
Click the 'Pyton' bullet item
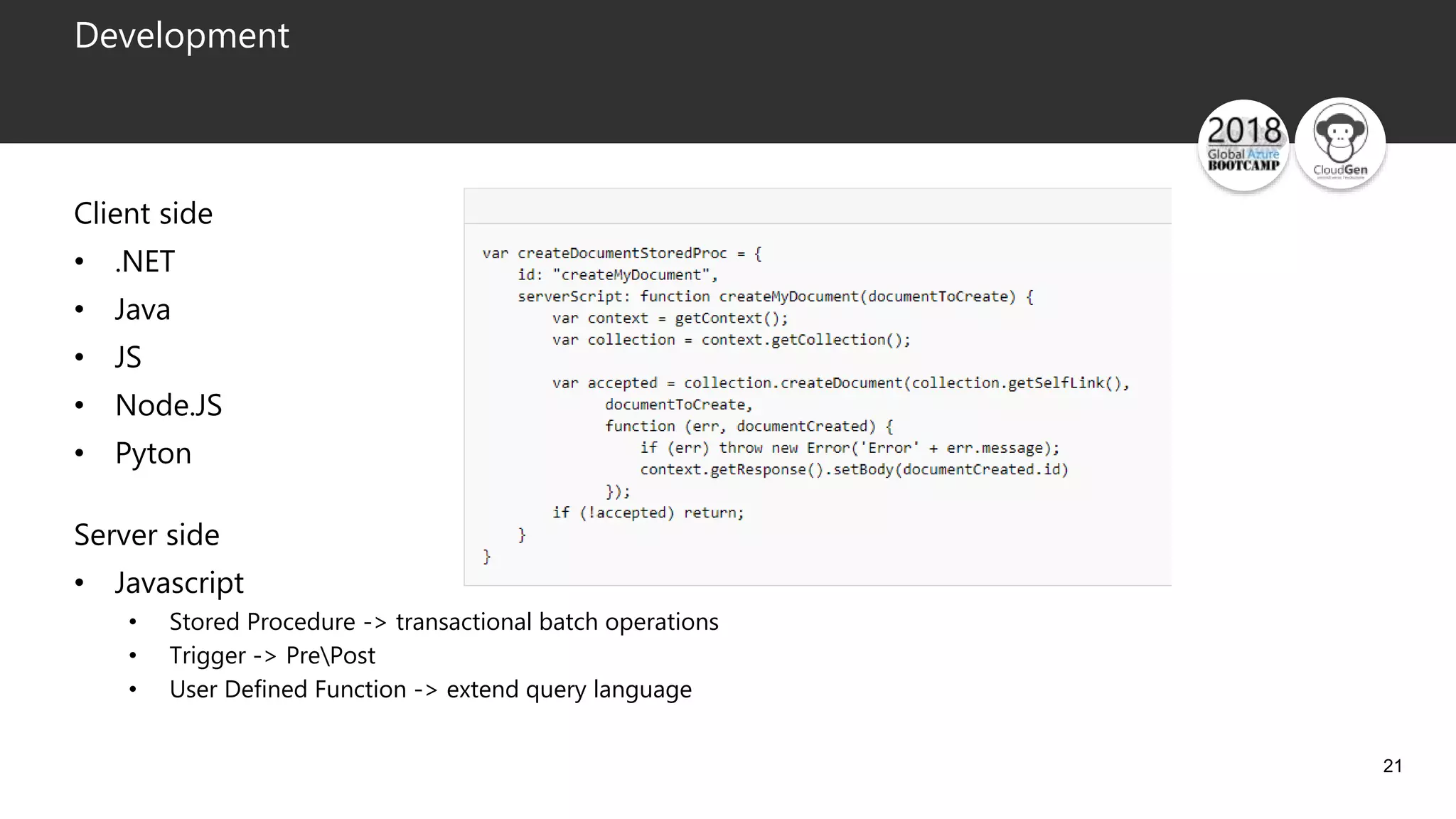point(154,454)
